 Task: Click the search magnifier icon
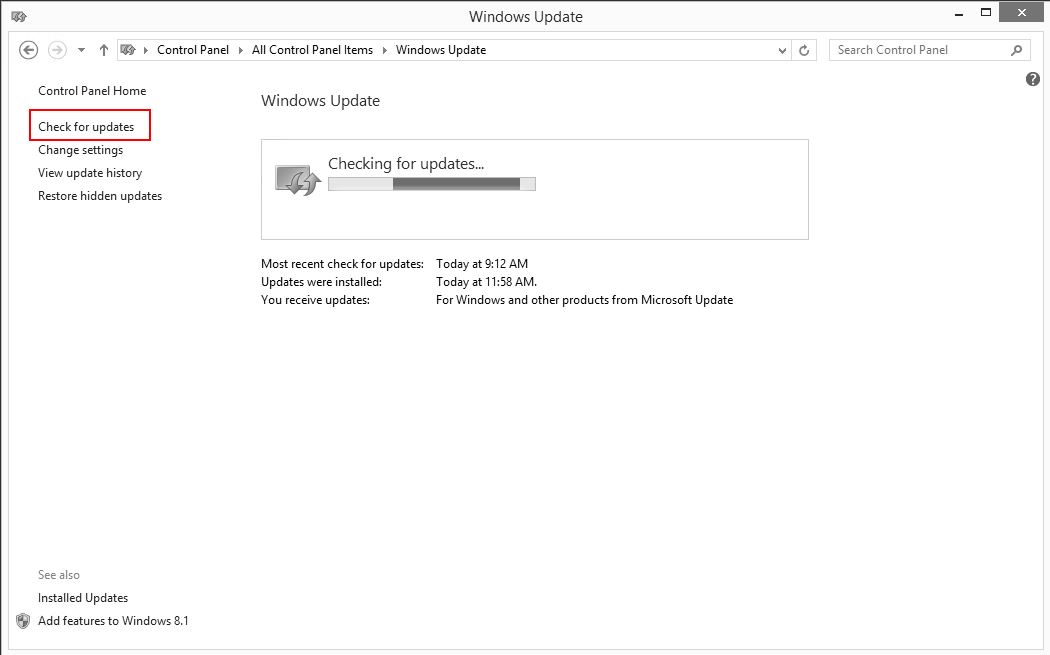pyautogui.click(x=1017, y=50)
